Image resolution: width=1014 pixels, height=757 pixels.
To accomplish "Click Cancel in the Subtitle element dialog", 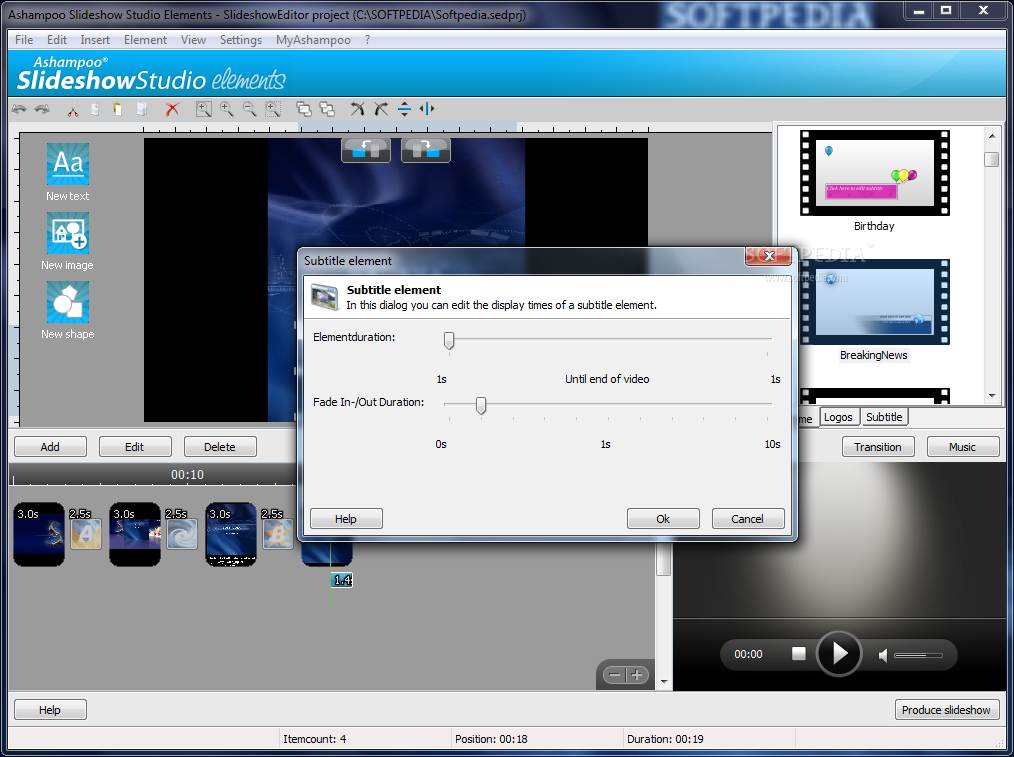I will (x=748, y=519).
